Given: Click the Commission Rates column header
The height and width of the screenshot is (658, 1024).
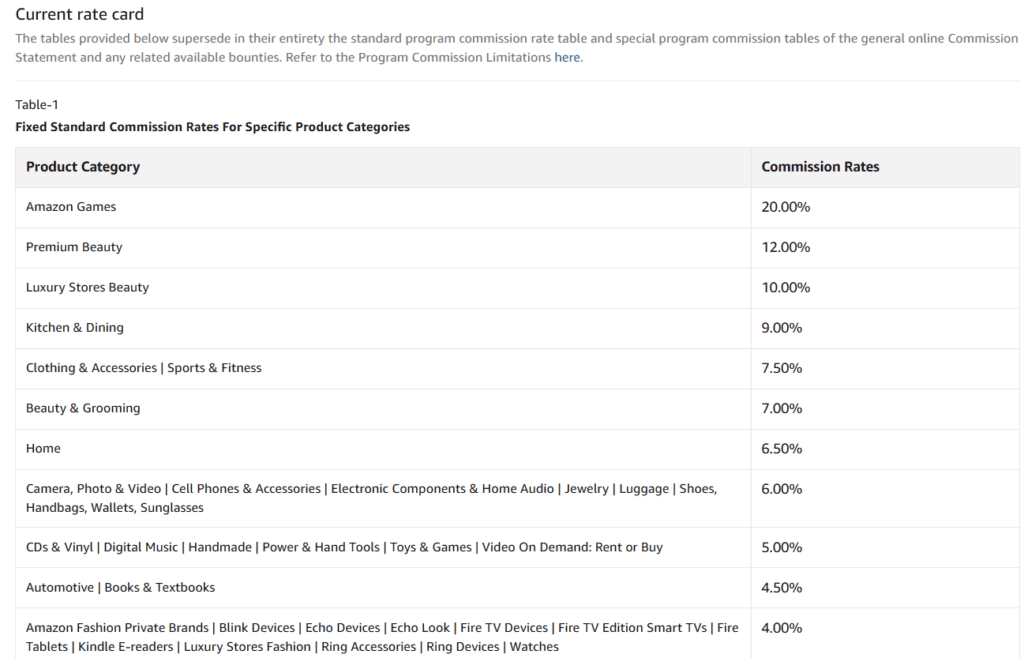Looking at the screenshot, I should [820, 167].
